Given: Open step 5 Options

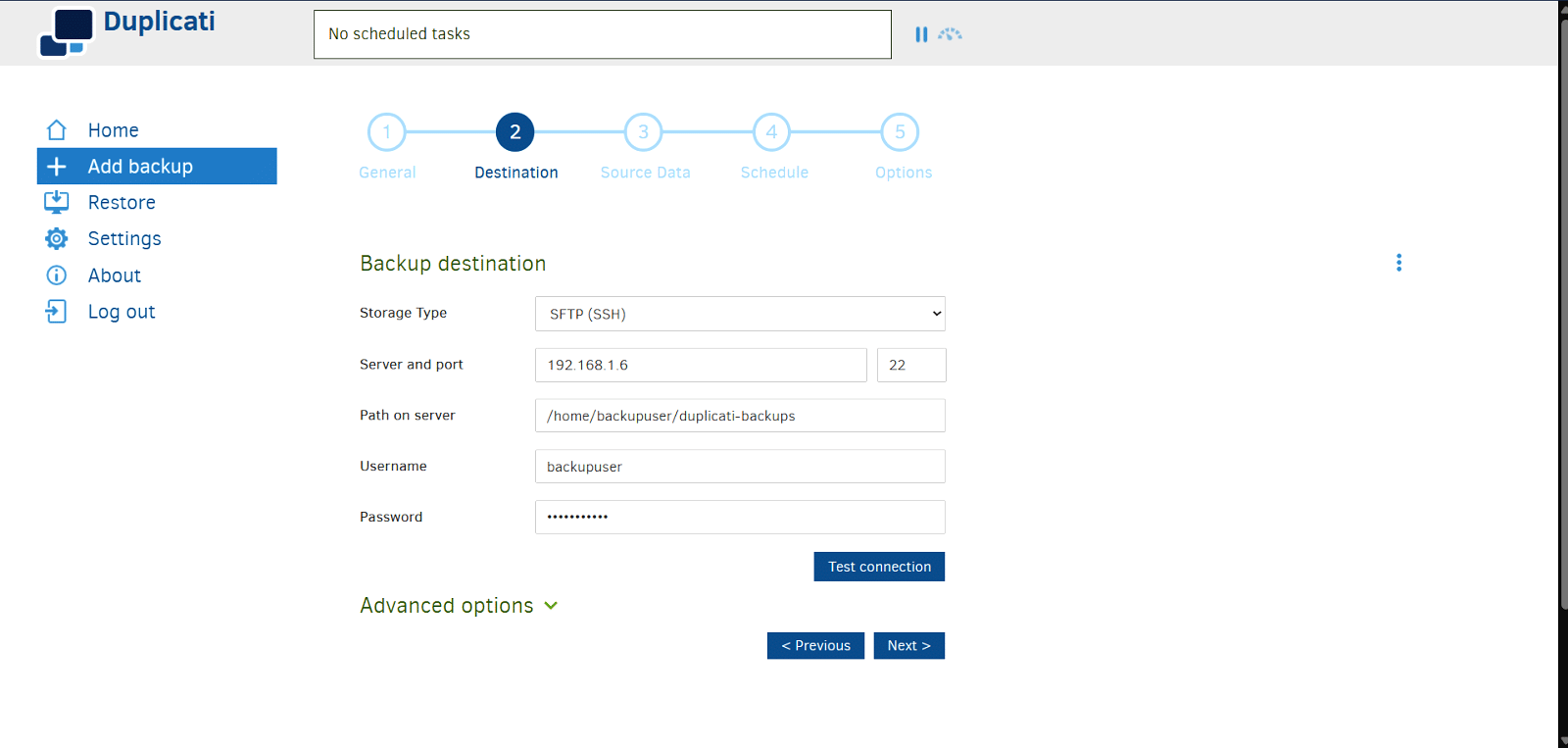Looking at the screenshot, I should click(x=901, y=132).
